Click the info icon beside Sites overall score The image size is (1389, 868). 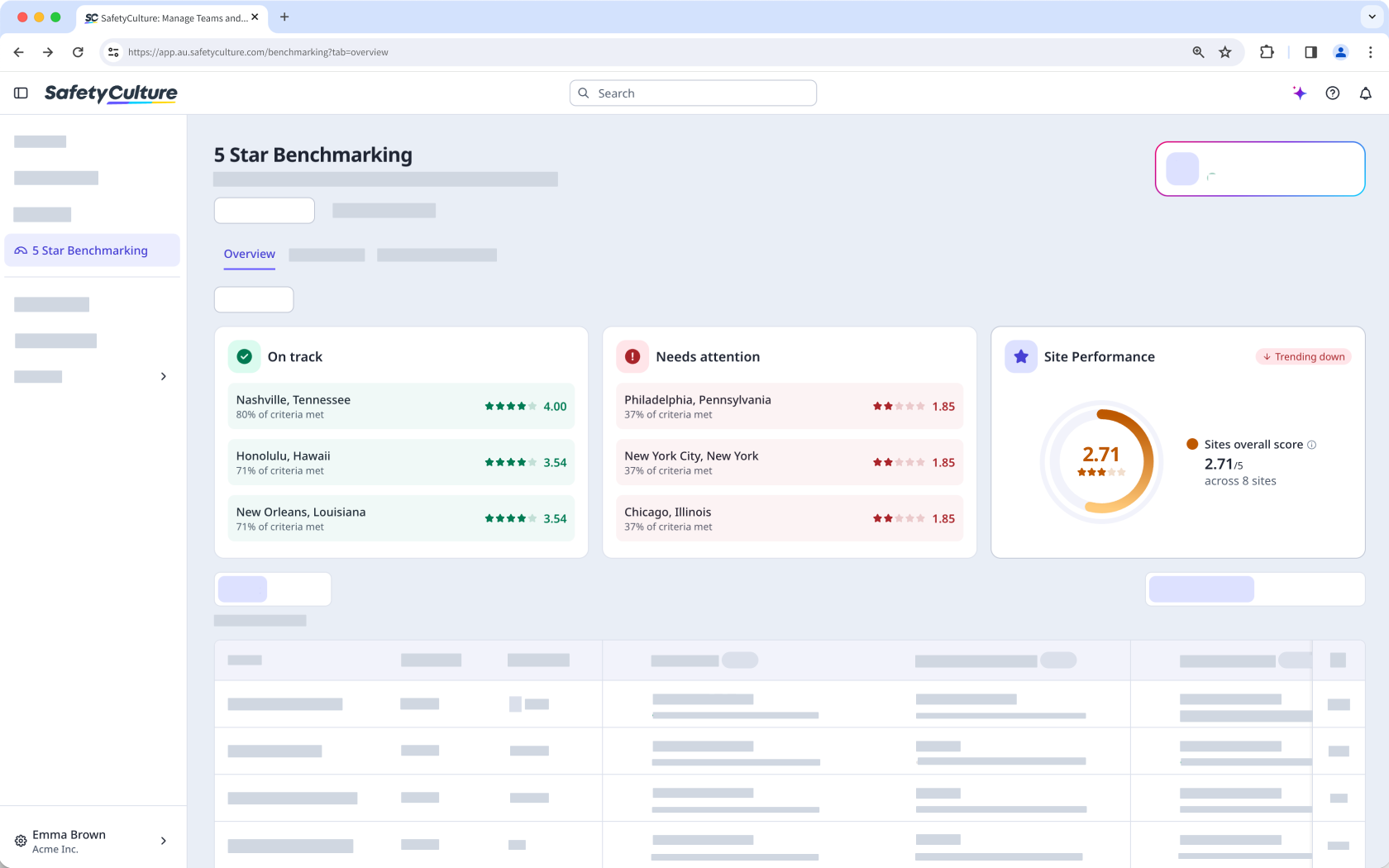[x=1311, y=445]
